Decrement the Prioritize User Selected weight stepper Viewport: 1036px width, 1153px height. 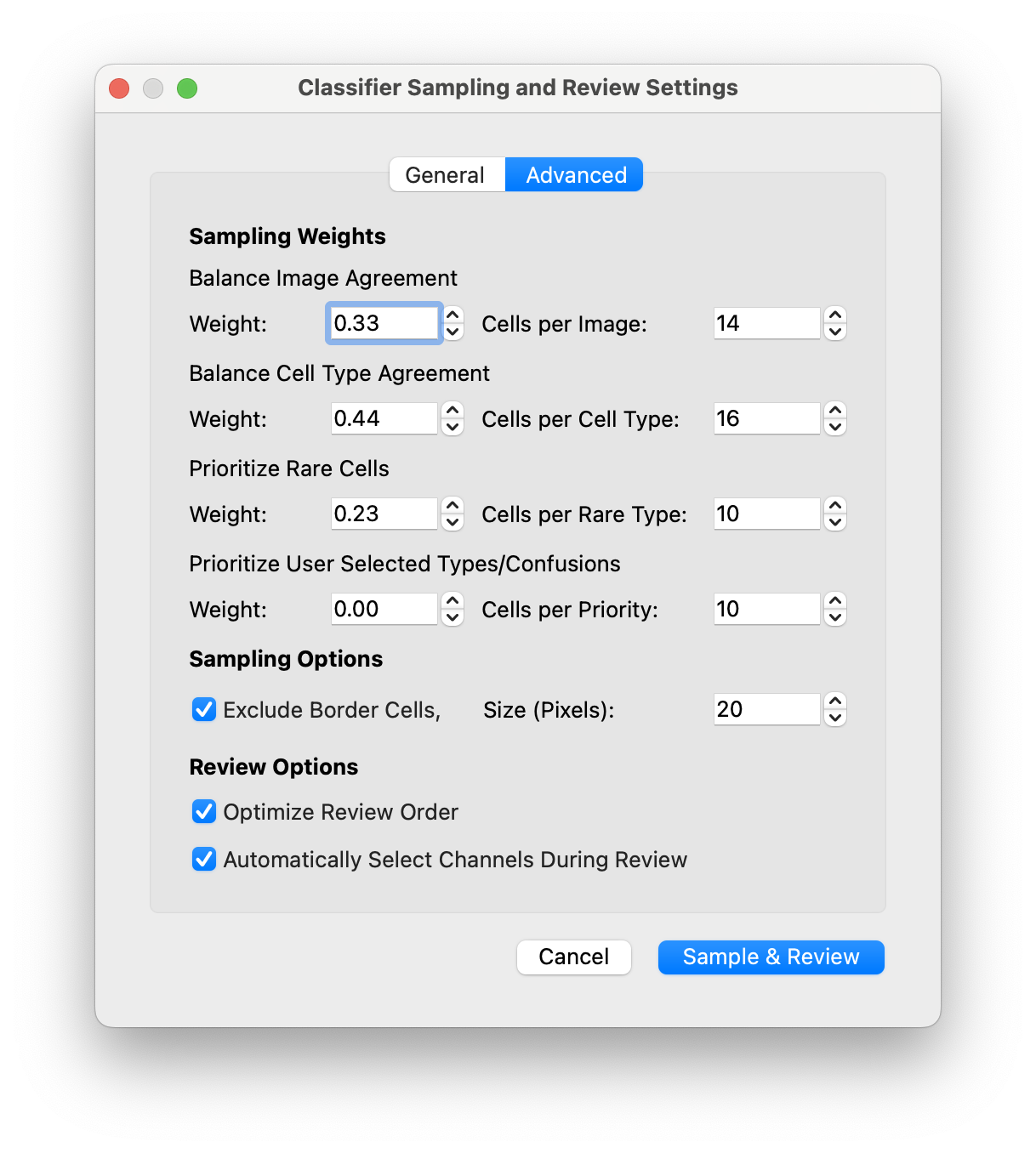[x=453, y=616]
